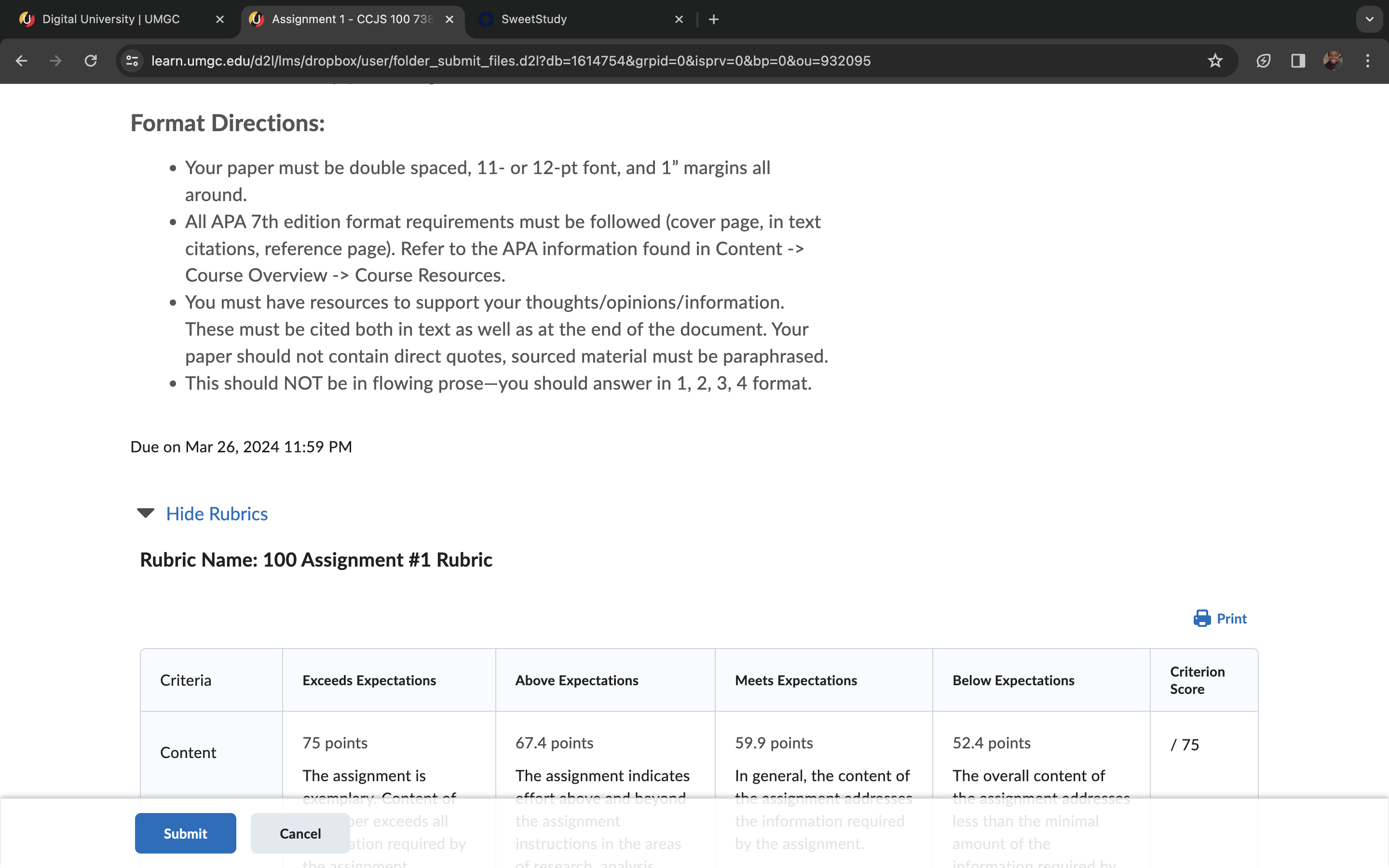Open the performance/extension icon in toolbar
This screenshot has width=1389, height=868.
coord(1263,61)
